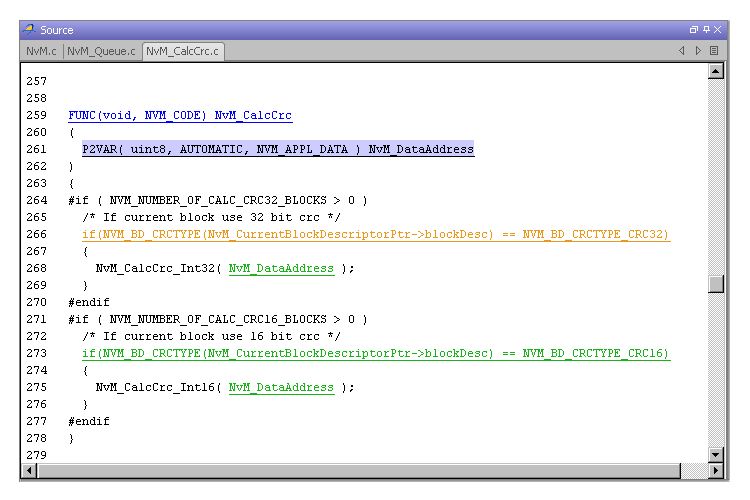Click the '#if ( NVM_NUMBER_OF_CALC_CRC16_BLOCKS > 0 )' line
Image resolution: width=750 pixels, height=500 pixels.
point(218,320)
